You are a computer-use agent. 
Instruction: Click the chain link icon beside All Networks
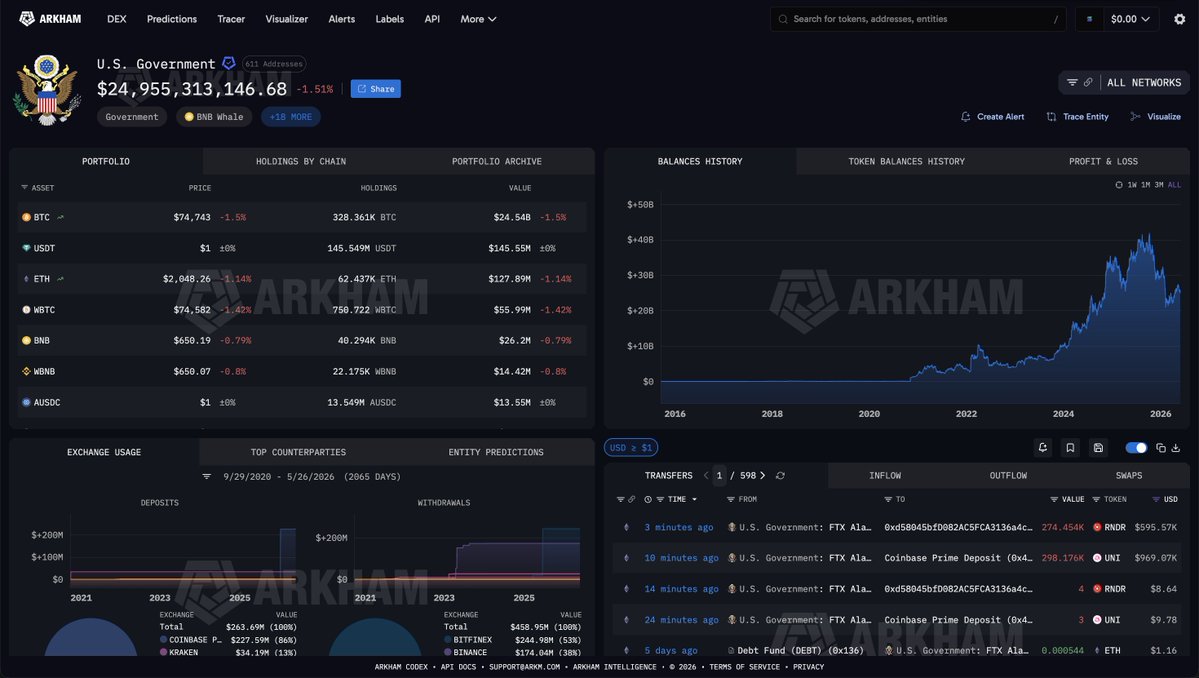coord(1088,83)
